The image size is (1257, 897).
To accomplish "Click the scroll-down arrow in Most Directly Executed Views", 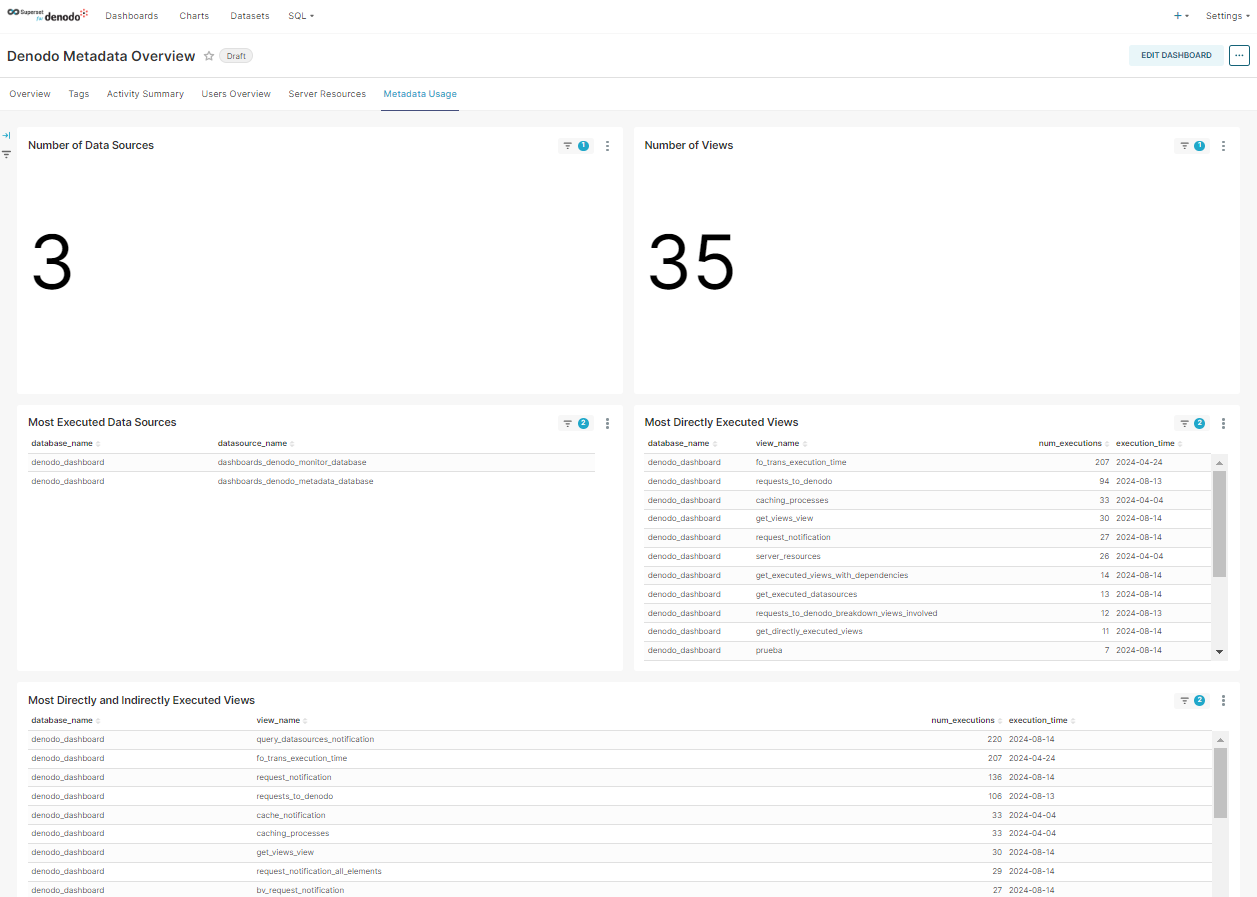I will tap(1219, 652).
